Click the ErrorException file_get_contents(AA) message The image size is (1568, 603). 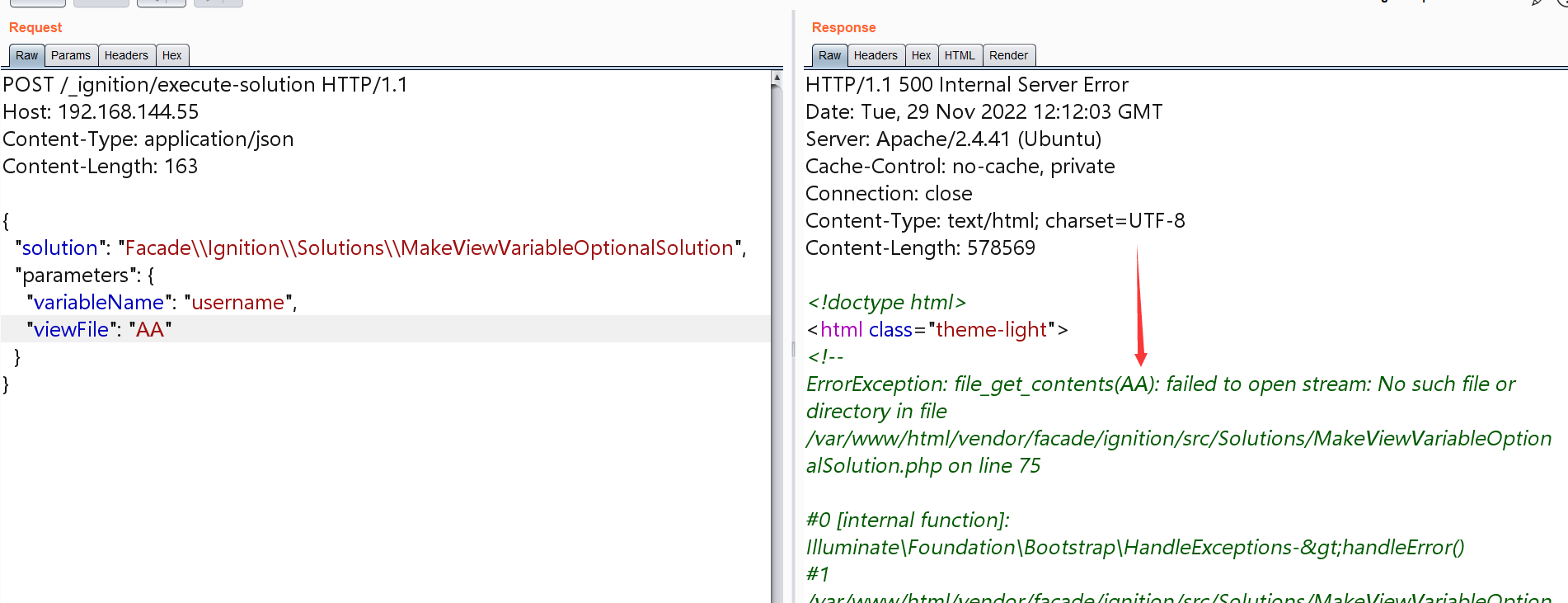(1161, 384)
